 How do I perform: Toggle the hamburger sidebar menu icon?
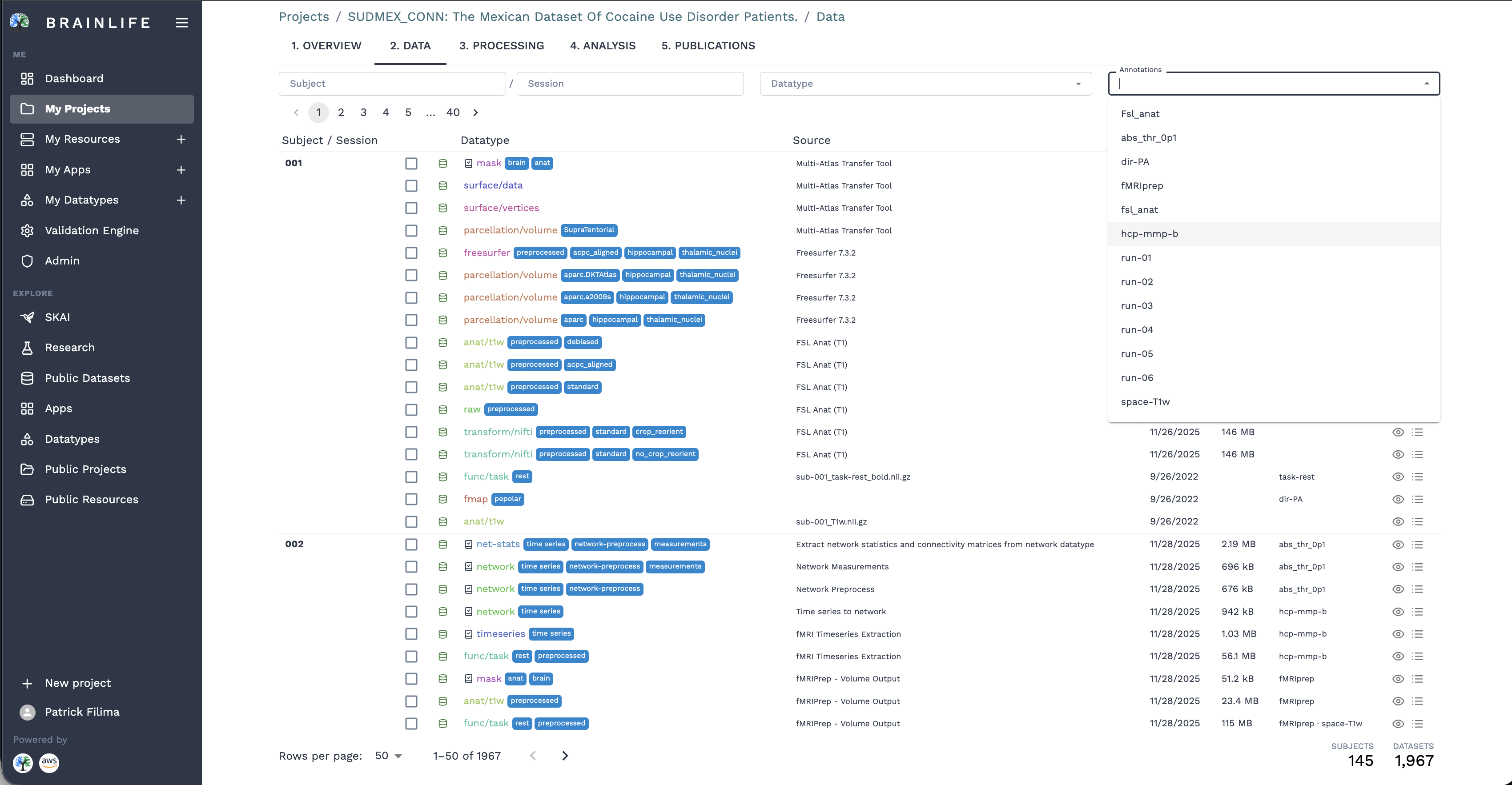[182, 22]
